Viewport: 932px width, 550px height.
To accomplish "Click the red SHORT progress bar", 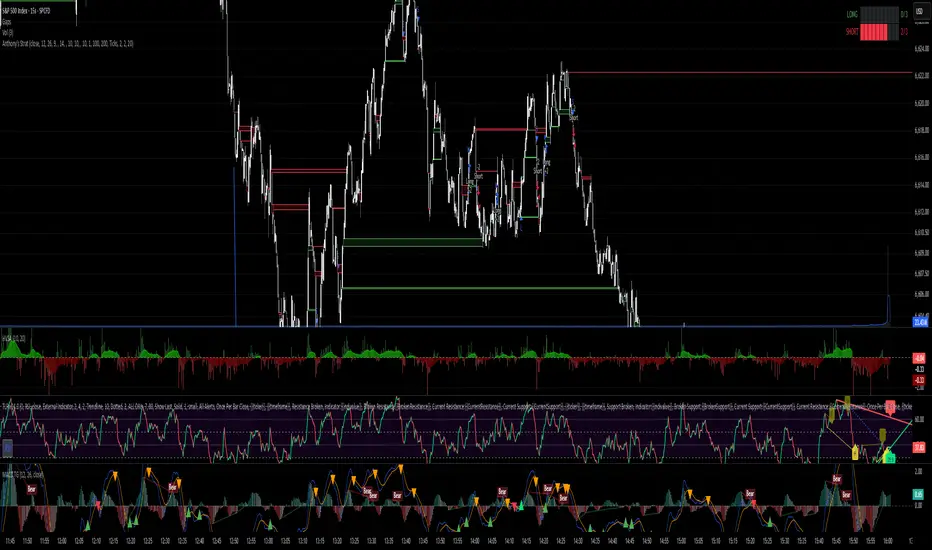I will pyautogui.click(x=874, y=32).
